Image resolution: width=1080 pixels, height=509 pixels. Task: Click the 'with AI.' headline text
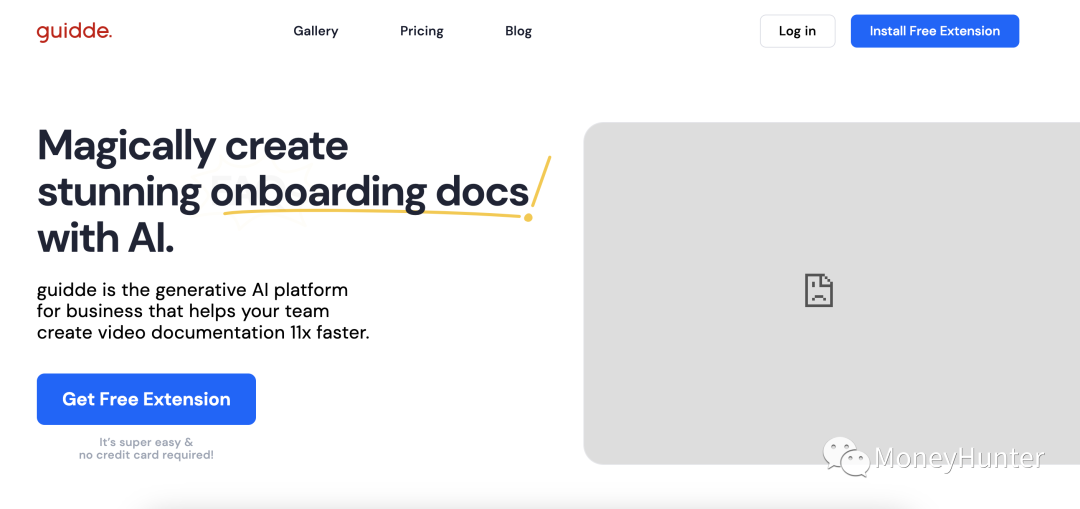click(x=105, y=240)
